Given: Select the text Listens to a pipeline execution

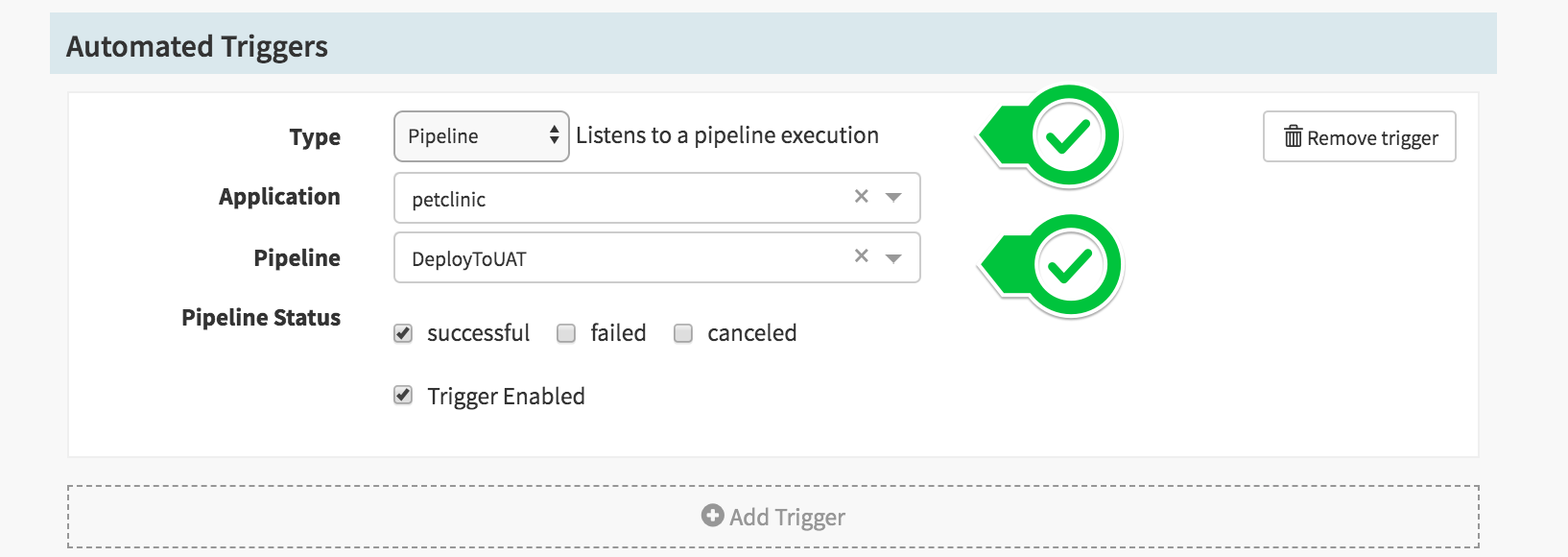Looking at the screenshot, I should click(x=726, y=134).
